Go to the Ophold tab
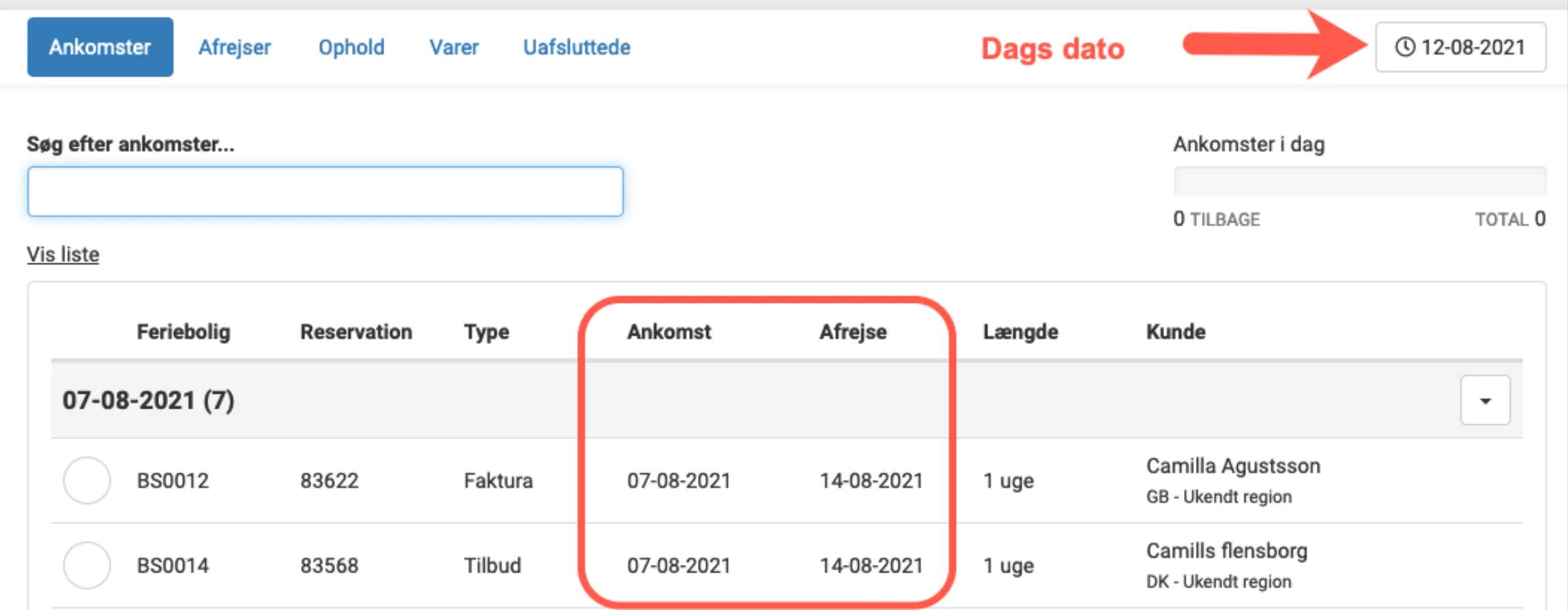This screenshot has width=1568, height=610. [x=351, y=47]
